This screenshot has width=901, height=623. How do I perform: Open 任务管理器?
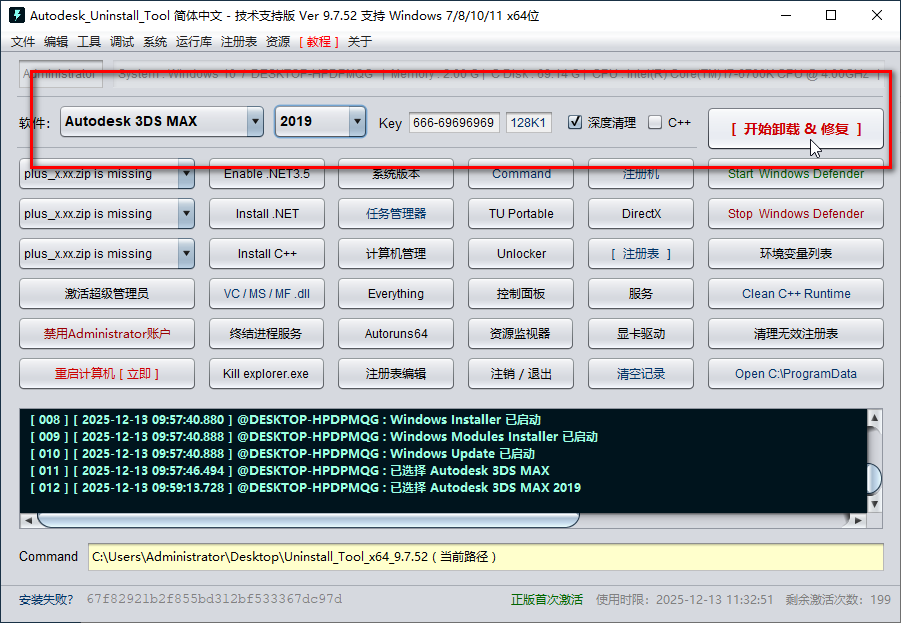point(396,214)
